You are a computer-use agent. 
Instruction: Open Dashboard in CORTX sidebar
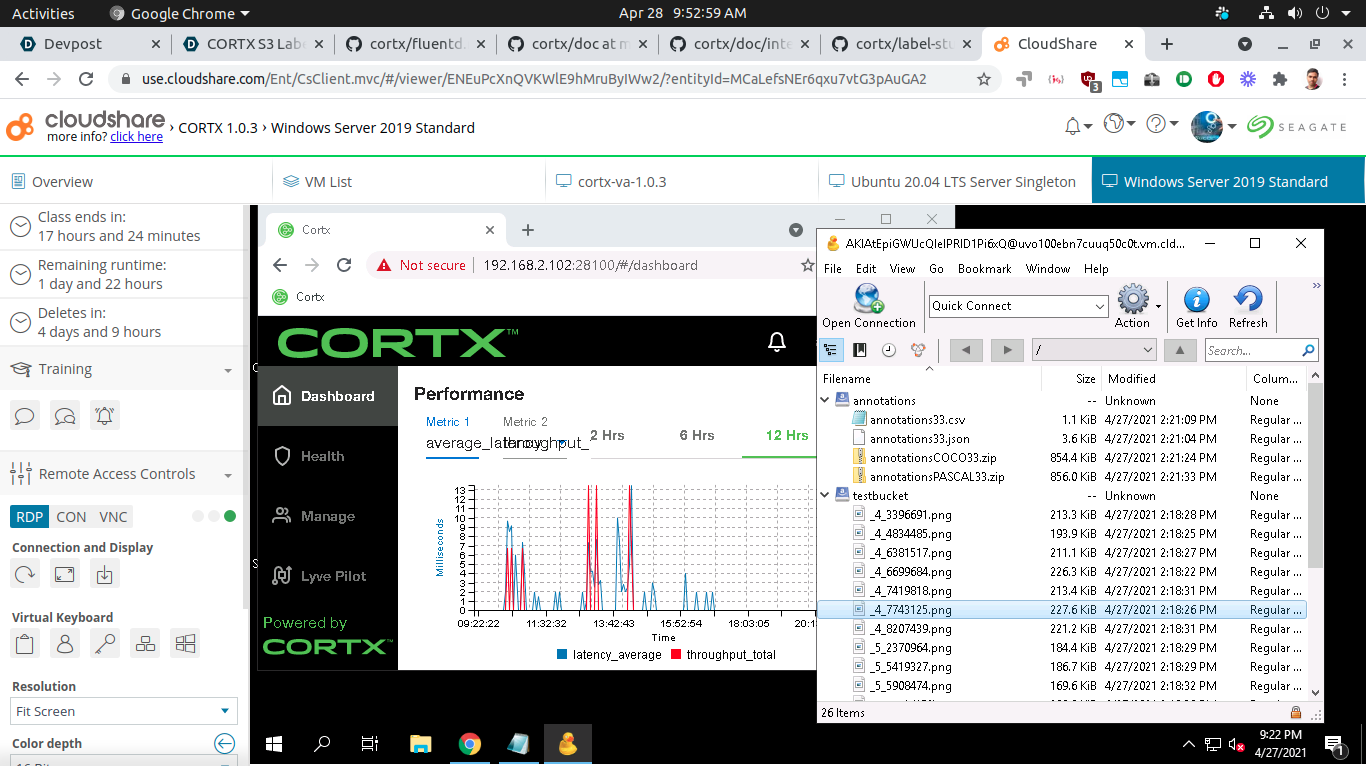(328, 396)
